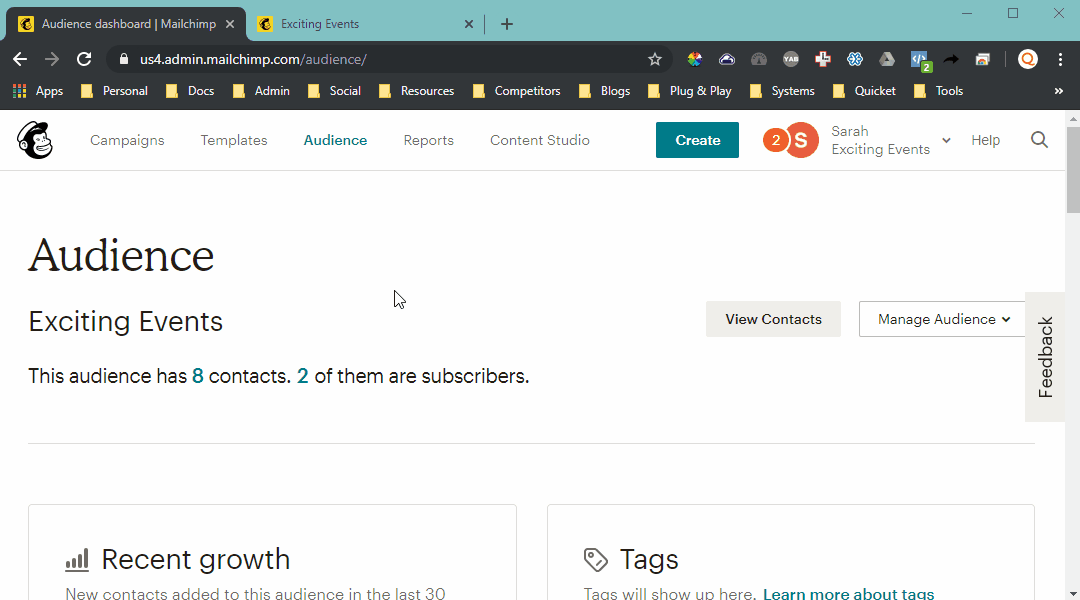Click the page vertical scrollbar thumb

(1073, 169)
